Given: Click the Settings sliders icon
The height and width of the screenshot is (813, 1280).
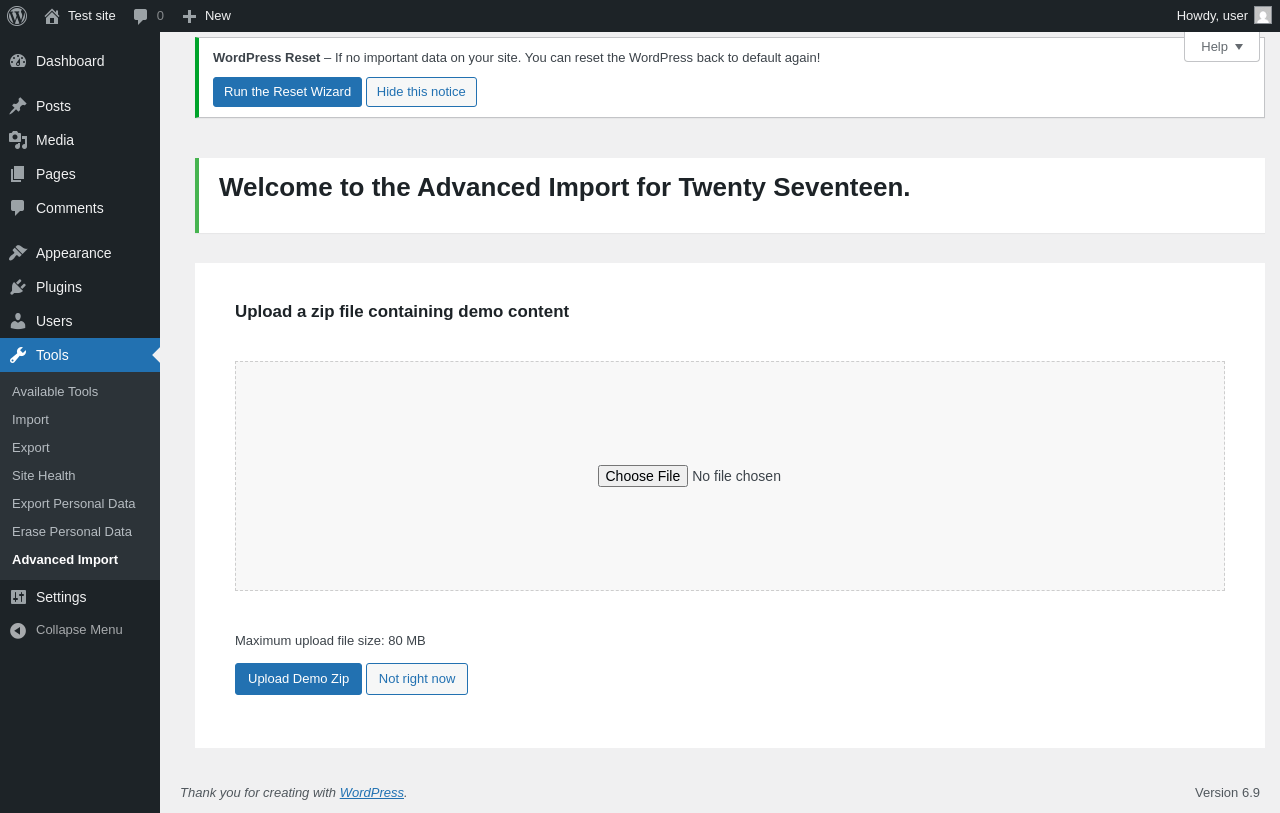Looking at the screenshot, I should click(18, 597).
